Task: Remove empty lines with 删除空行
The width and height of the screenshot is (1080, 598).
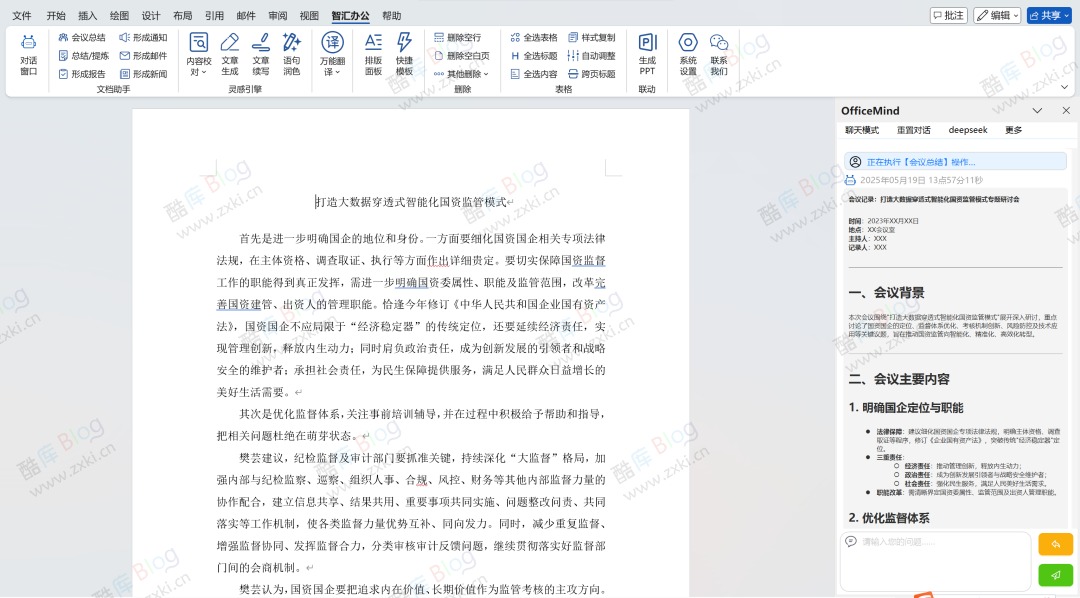Action: pyautogui.click(x=462, y=37)
